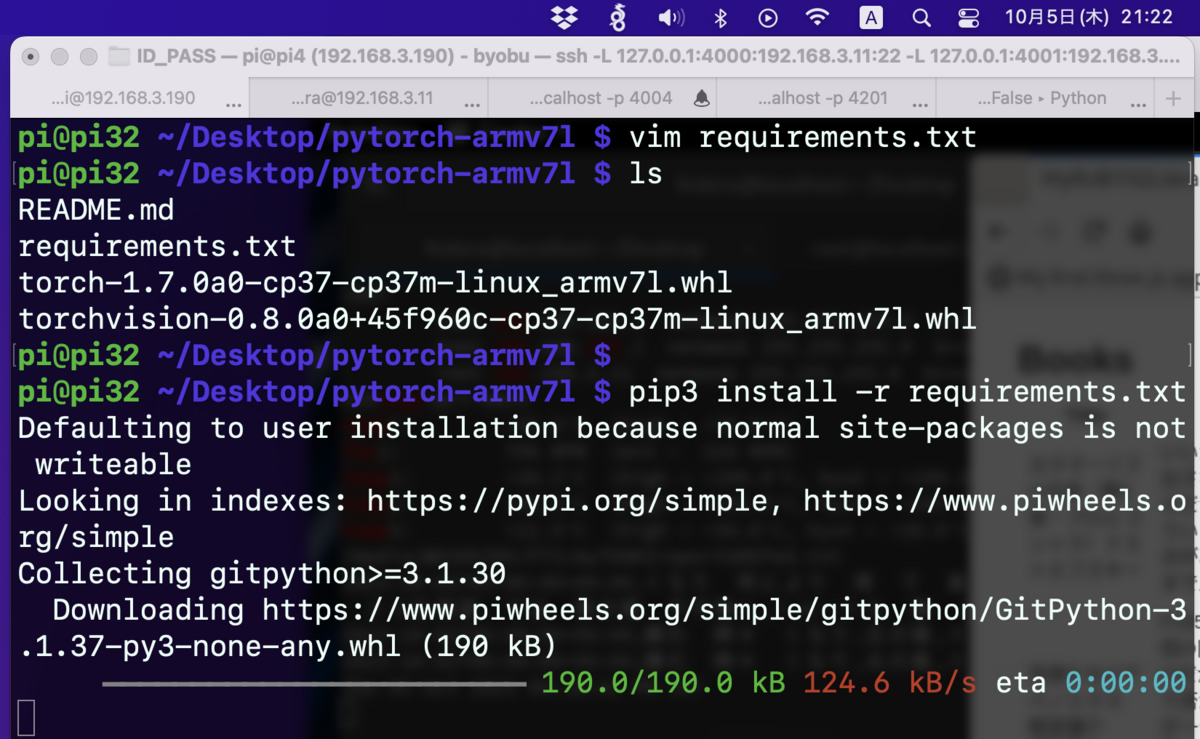Toggle the 'A' input source in menu bar
The height and width of the screenshot is (739, 1200).
click(x=869, y=17)
